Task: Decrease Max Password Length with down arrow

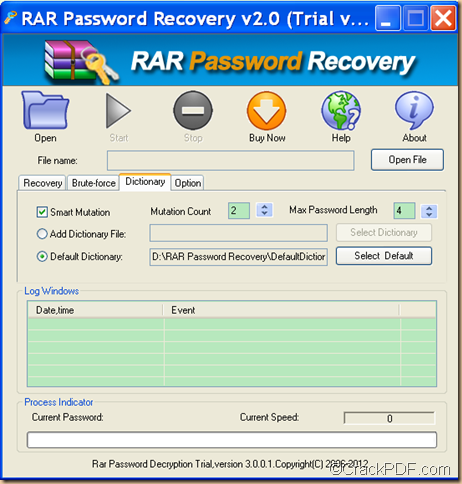Action: click(x=429, y=215)
